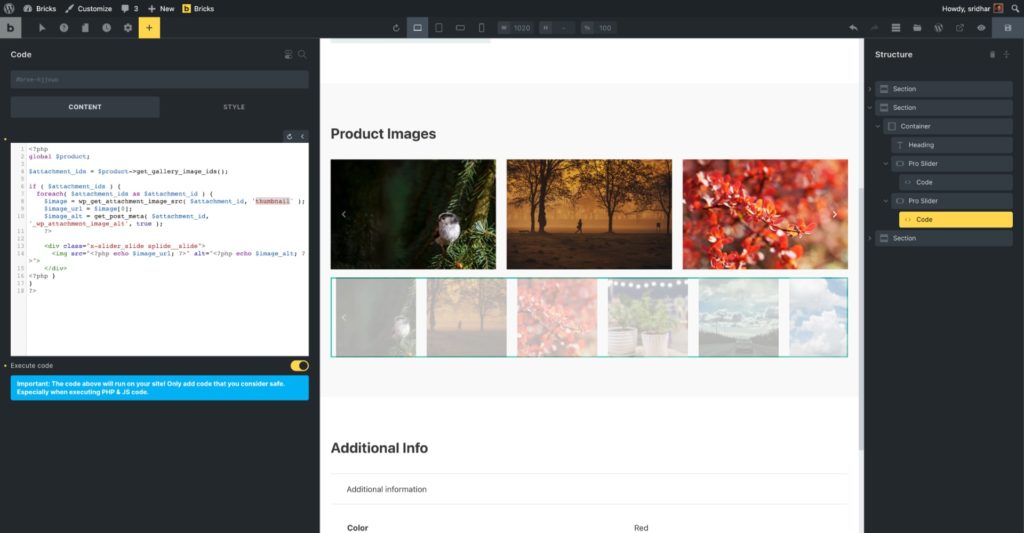Click the canvas width field showing 1020
This screenshot has width=1024, height=533.
coord(515,27)
